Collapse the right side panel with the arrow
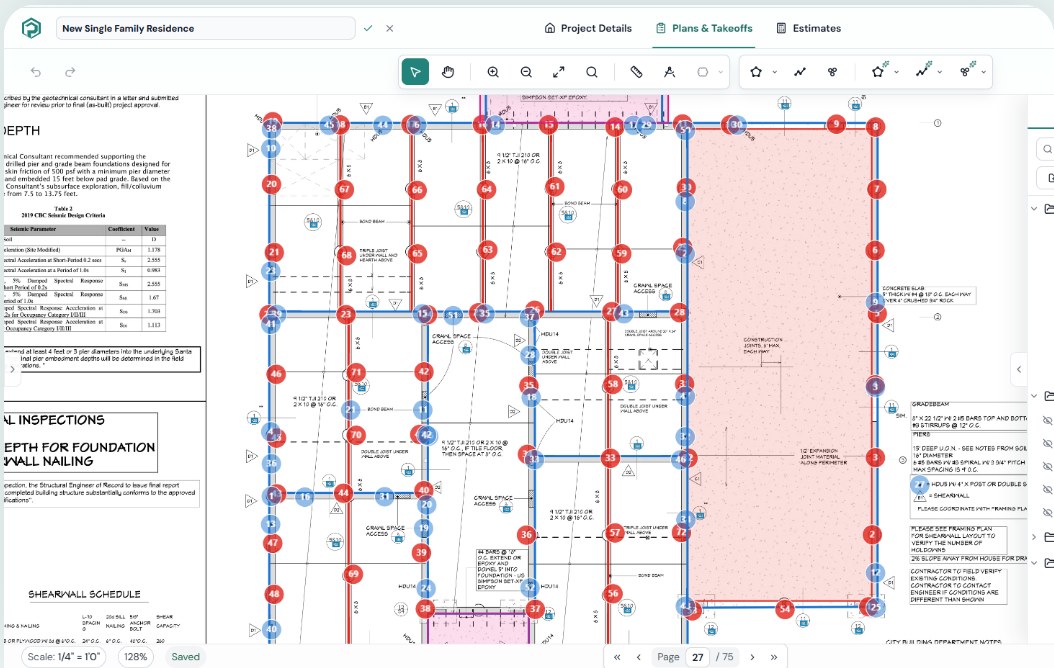This screenshot has width=1054, height=668. coord(1019,369)
